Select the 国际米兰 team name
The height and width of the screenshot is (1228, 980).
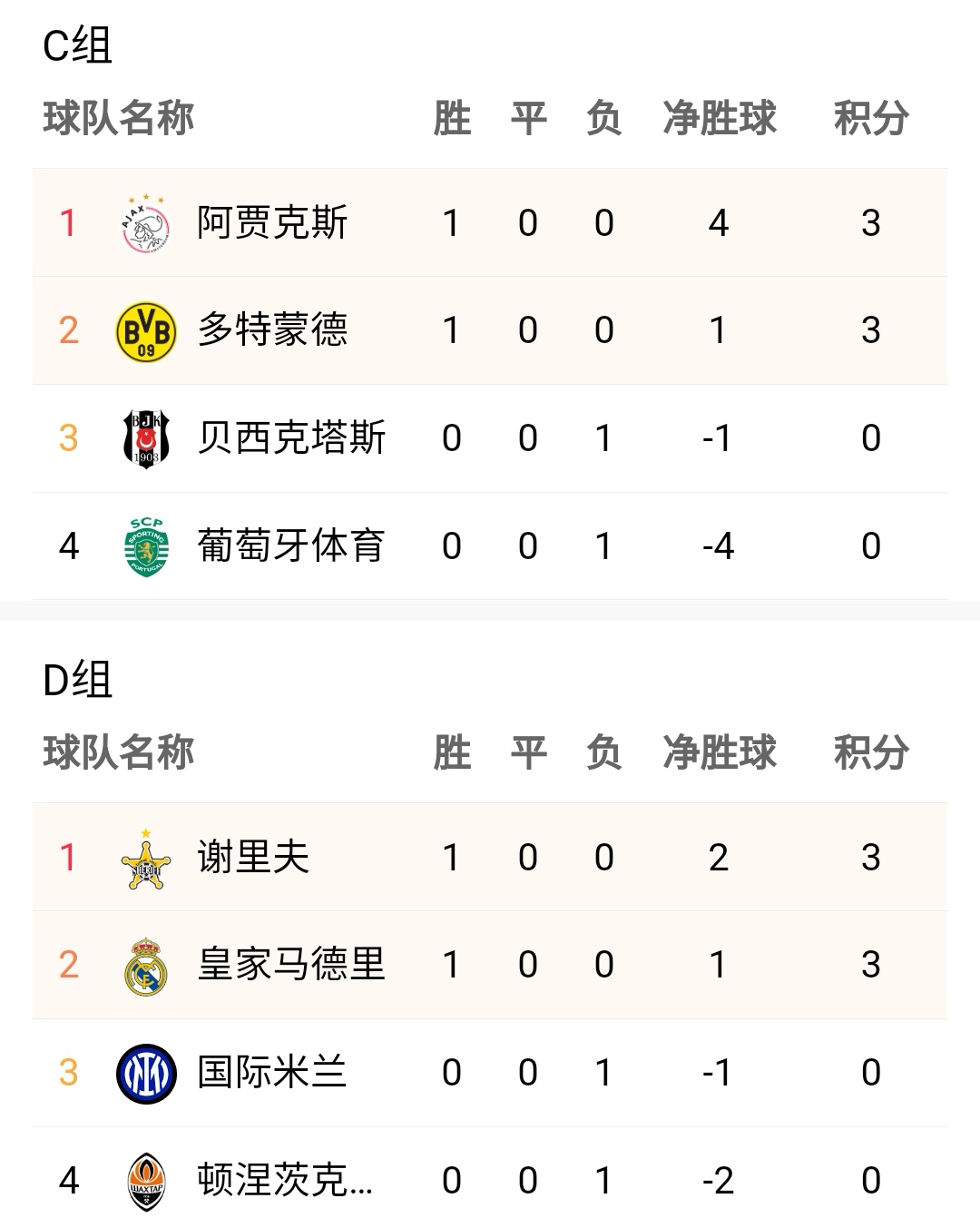(x=272, y=1073)
